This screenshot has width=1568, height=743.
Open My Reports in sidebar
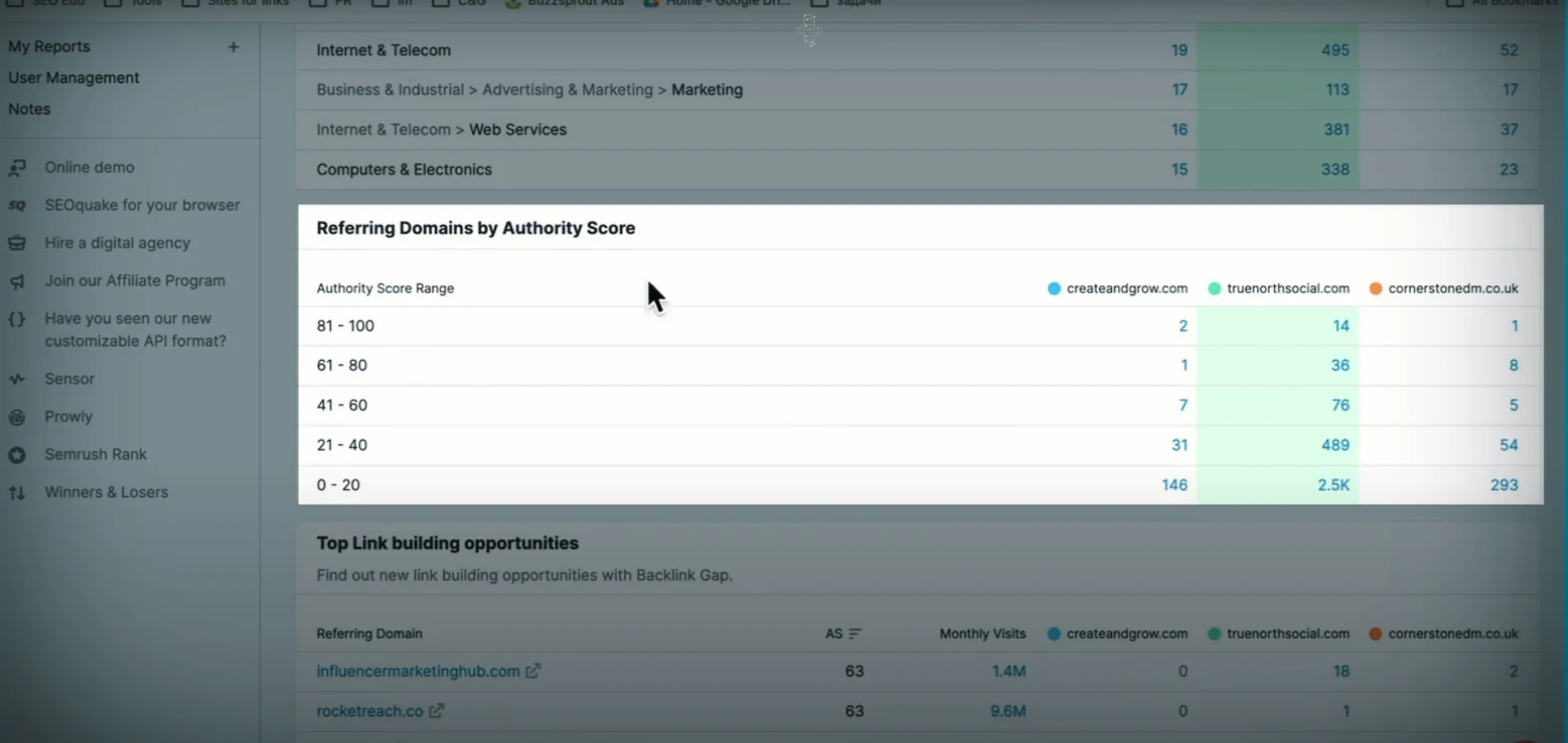coord(49,47)
